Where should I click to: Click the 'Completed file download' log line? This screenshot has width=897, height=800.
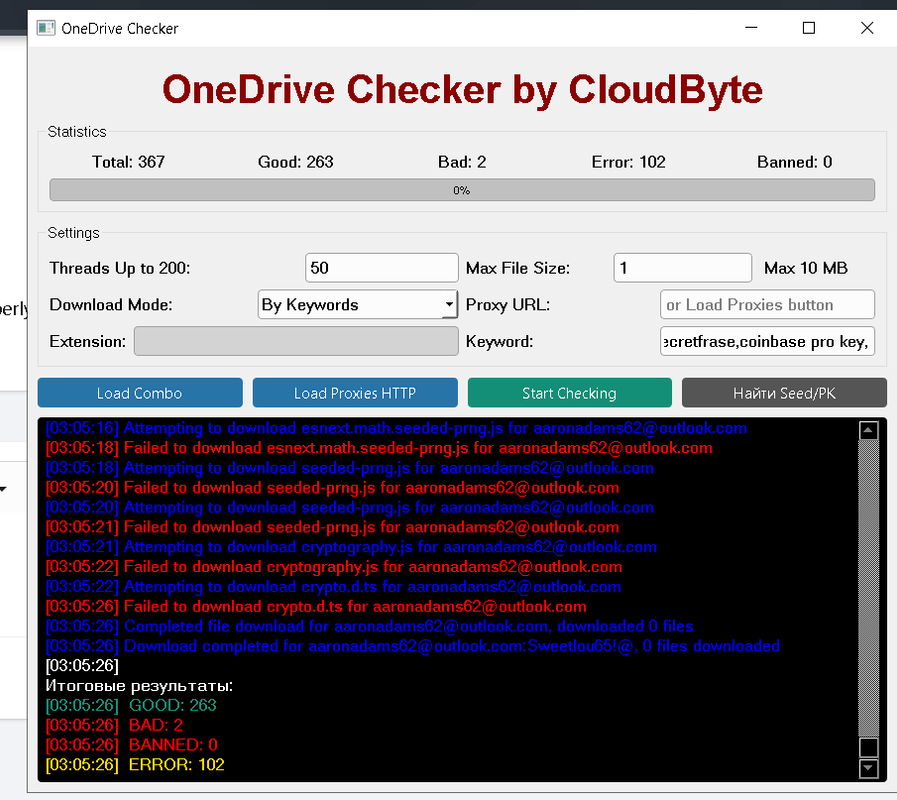click(370, 626)
